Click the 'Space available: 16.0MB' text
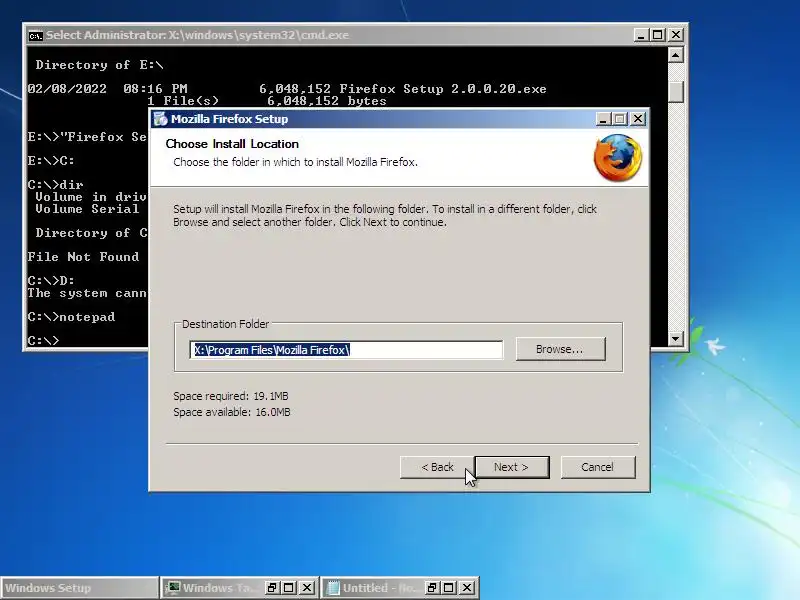 (x=232, y=412)
